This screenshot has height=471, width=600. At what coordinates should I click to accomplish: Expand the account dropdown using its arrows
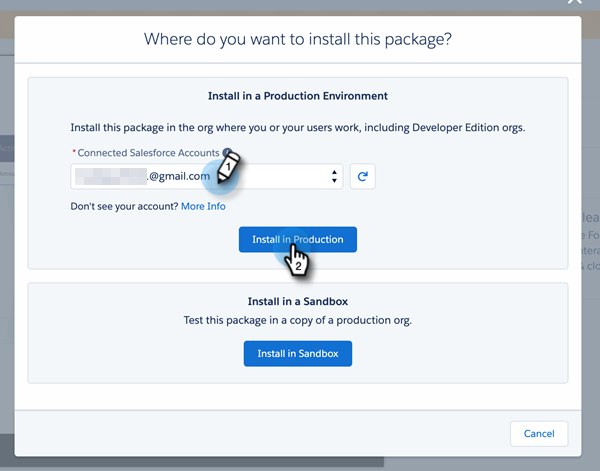click(x=334, y=177)
